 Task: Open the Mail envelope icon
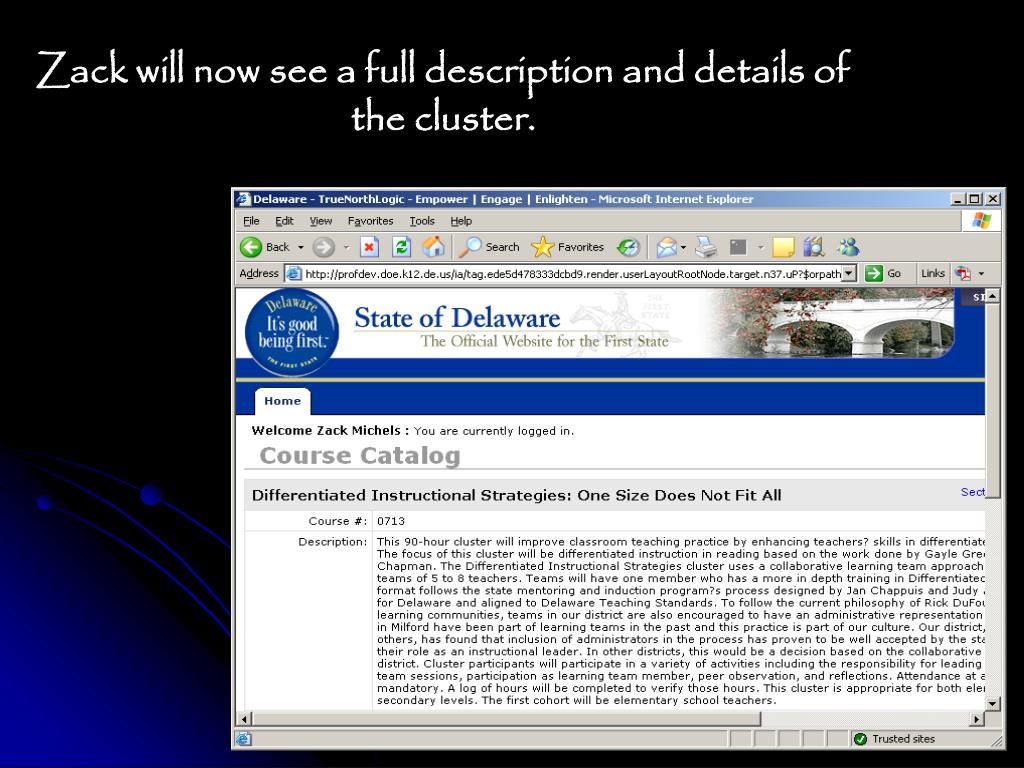pos(667,247)
